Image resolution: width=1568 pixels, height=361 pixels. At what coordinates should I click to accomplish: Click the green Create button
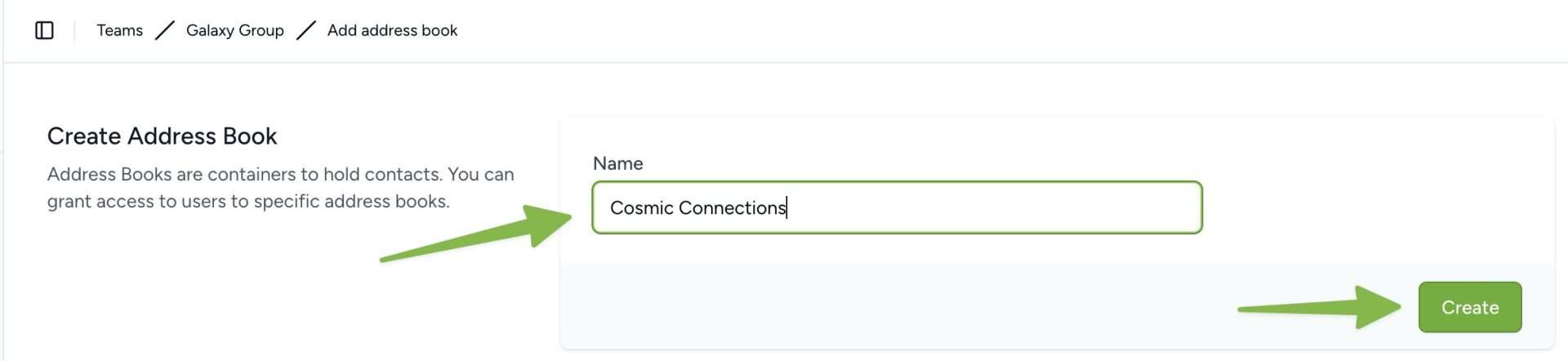pyautogui.click(x=1469, y=307)
